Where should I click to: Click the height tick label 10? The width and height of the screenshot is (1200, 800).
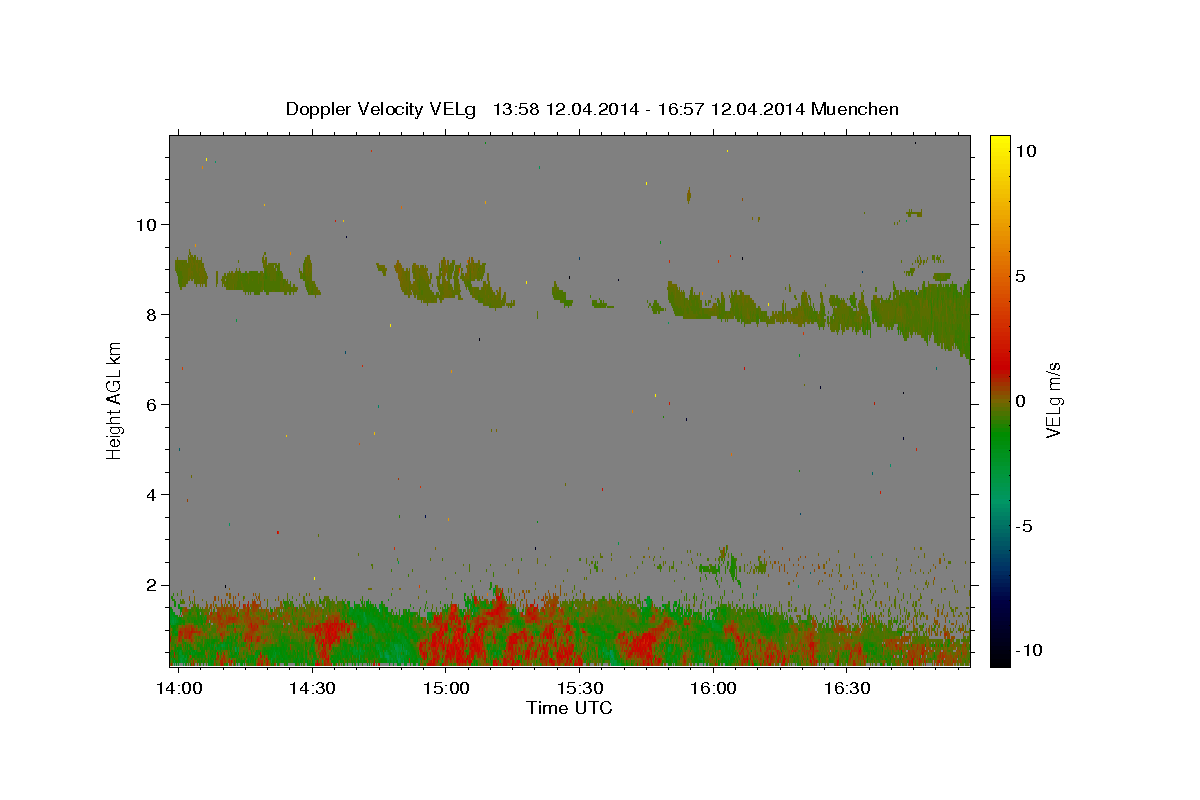(x=146, y=224)
